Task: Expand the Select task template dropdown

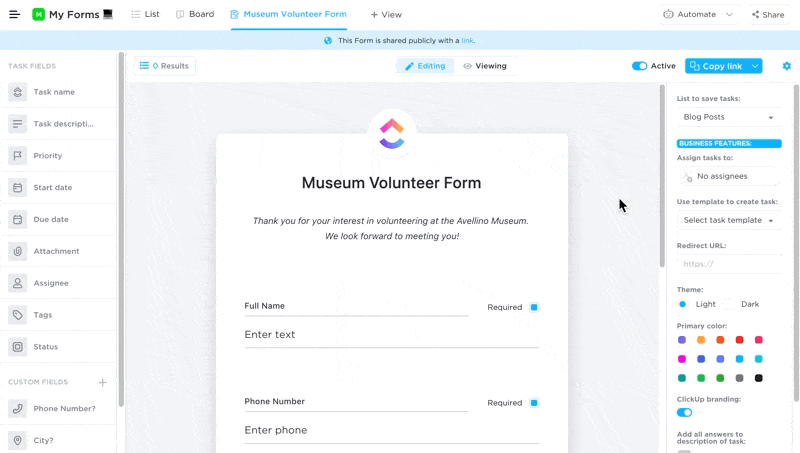Action: pyautogui.click(x=728, y=220)
